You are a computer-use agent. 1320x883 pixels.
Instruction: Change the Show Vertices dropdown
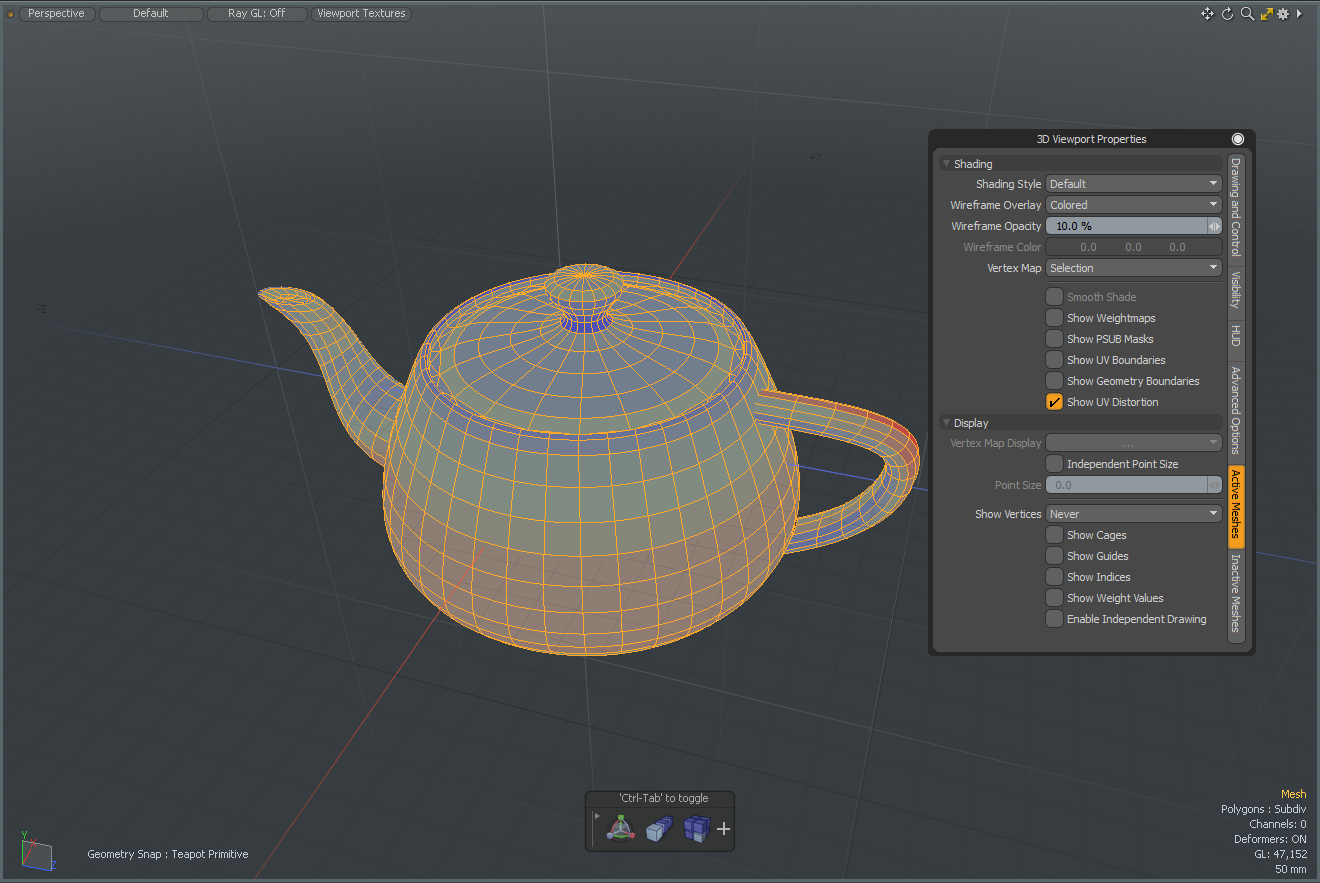(1133, 513)
